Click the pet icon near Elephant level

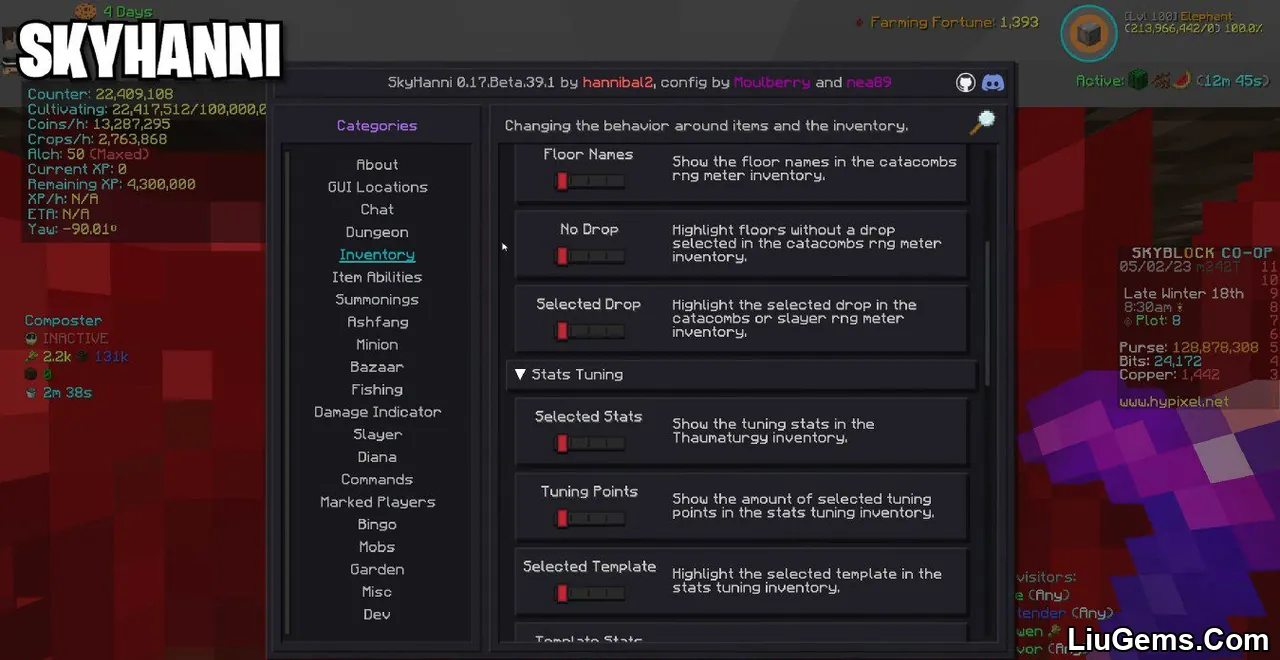coord(1088,33)
